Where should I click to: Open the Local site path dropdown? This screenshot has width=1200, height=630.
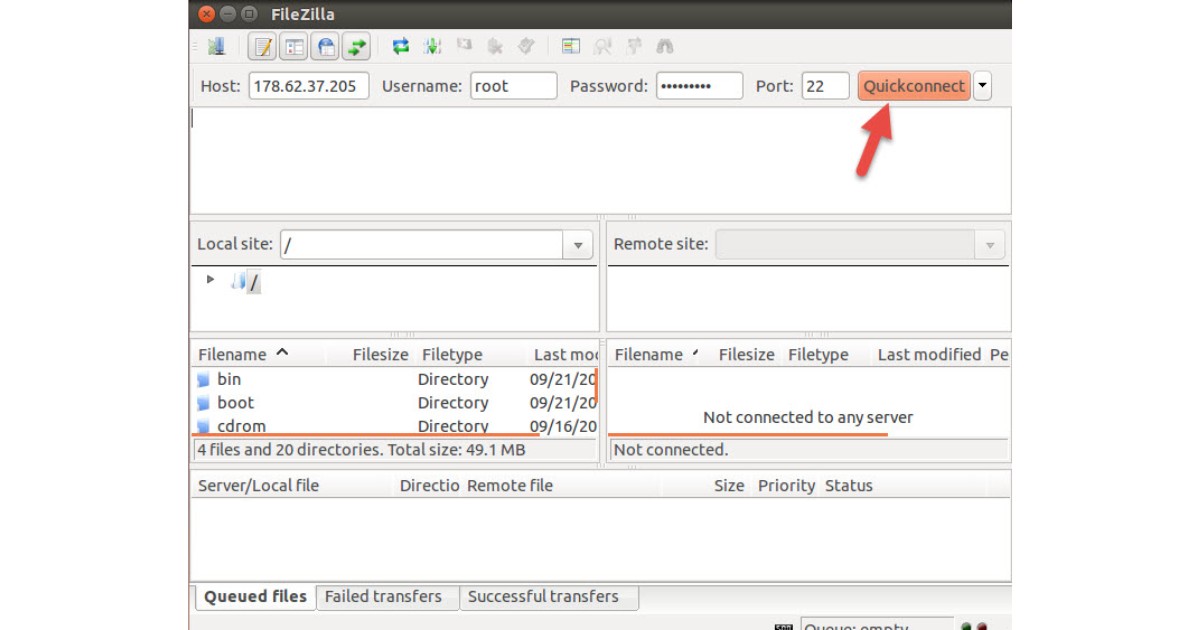(577, 245)
